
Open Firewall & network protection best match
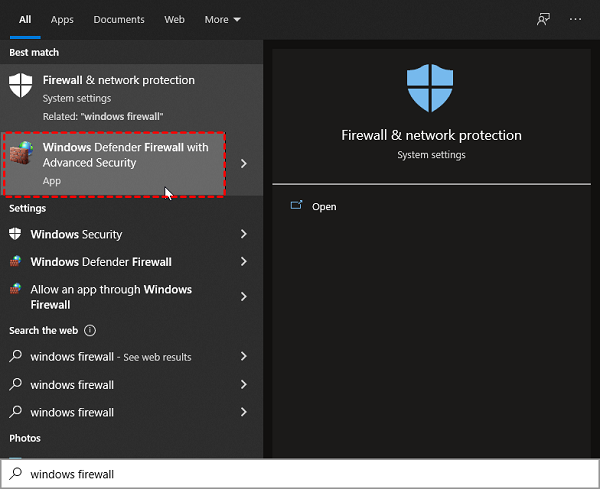(x=132, y=98)
